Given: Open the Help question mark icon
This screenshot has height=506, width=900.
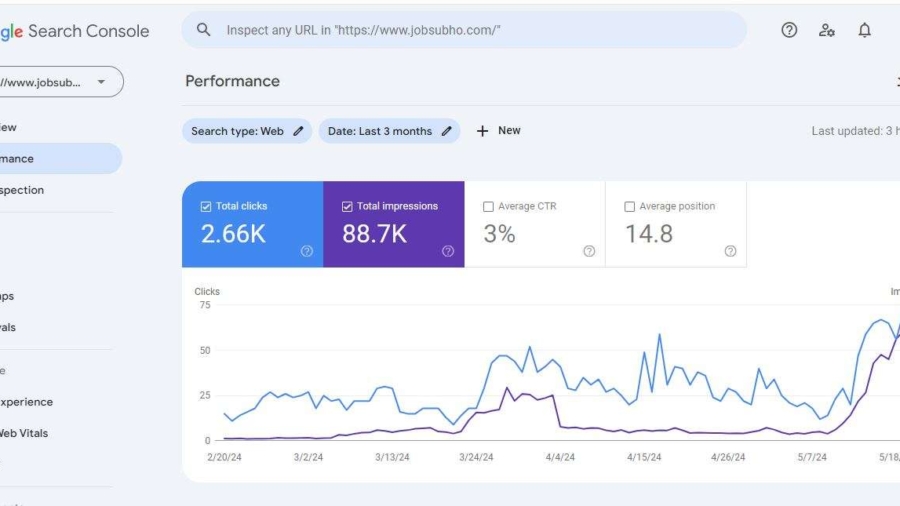Looking at the screenshot, I should coord(789,30).
